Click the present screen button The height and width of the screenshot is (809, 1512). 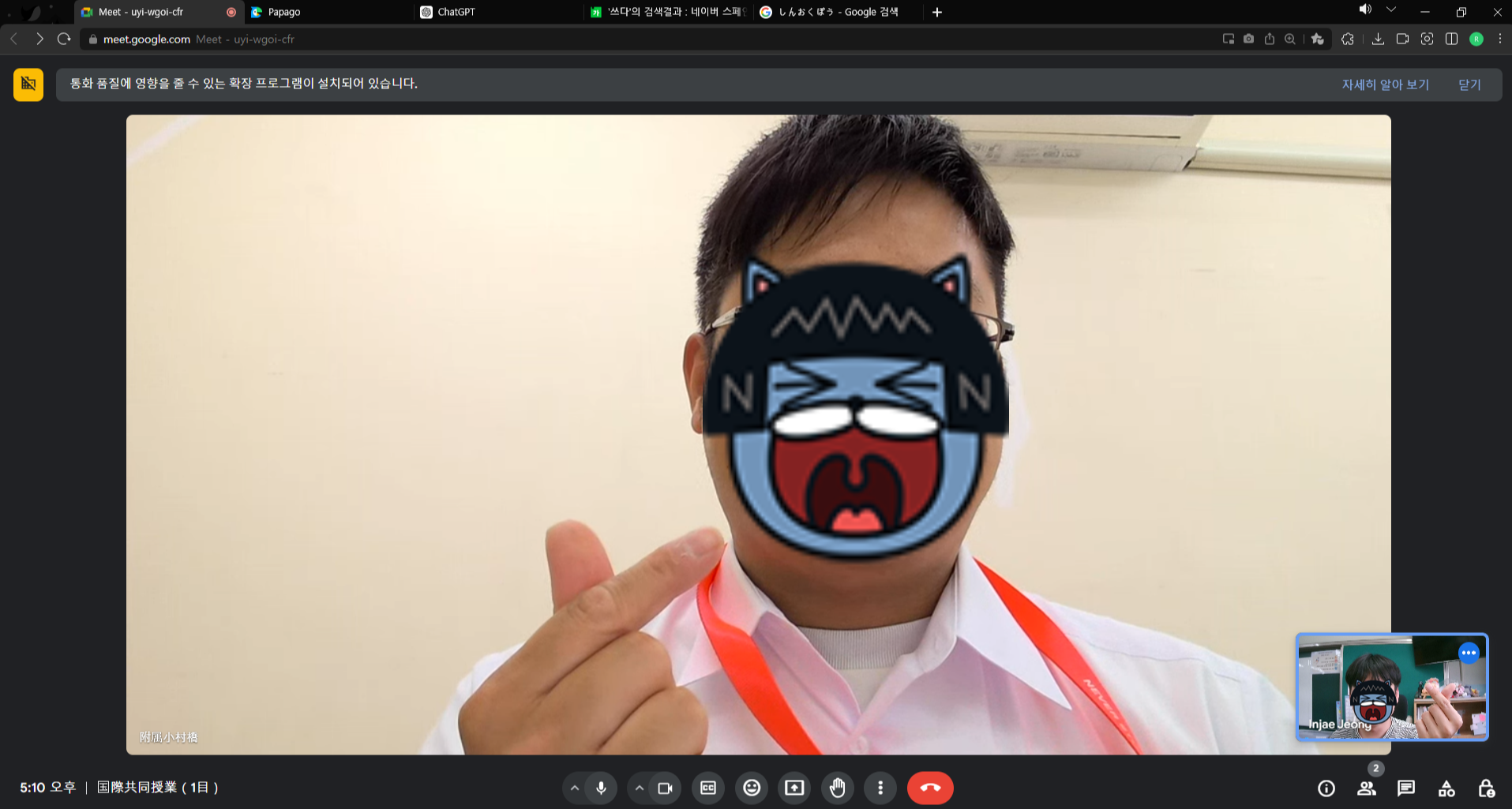pyautogui.click(x=794, y=788)
